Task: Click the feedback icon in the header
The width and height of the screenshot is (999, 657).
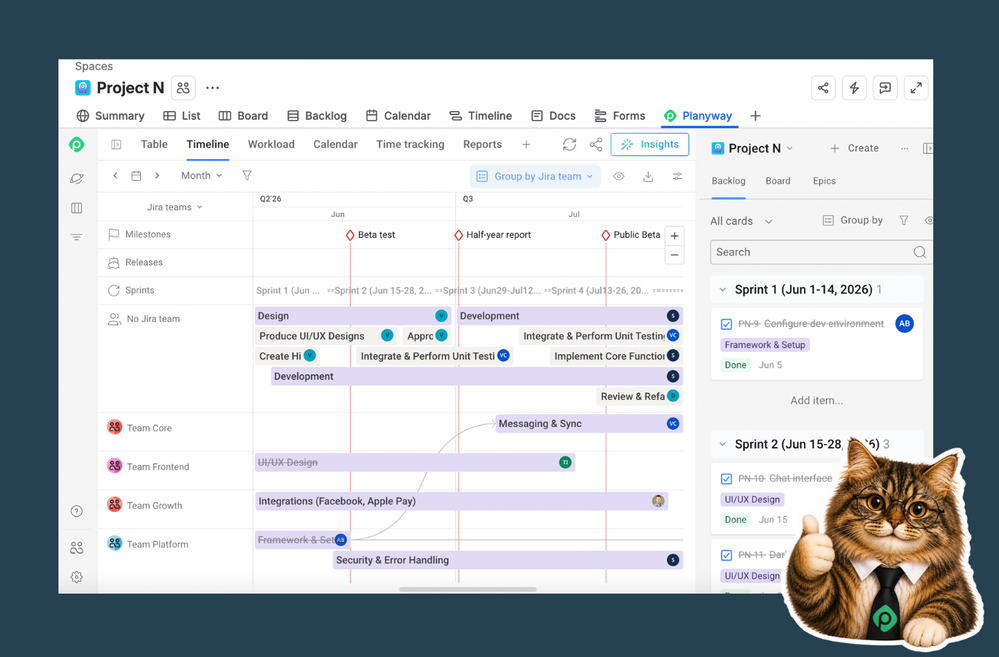Action: (885, 88)
